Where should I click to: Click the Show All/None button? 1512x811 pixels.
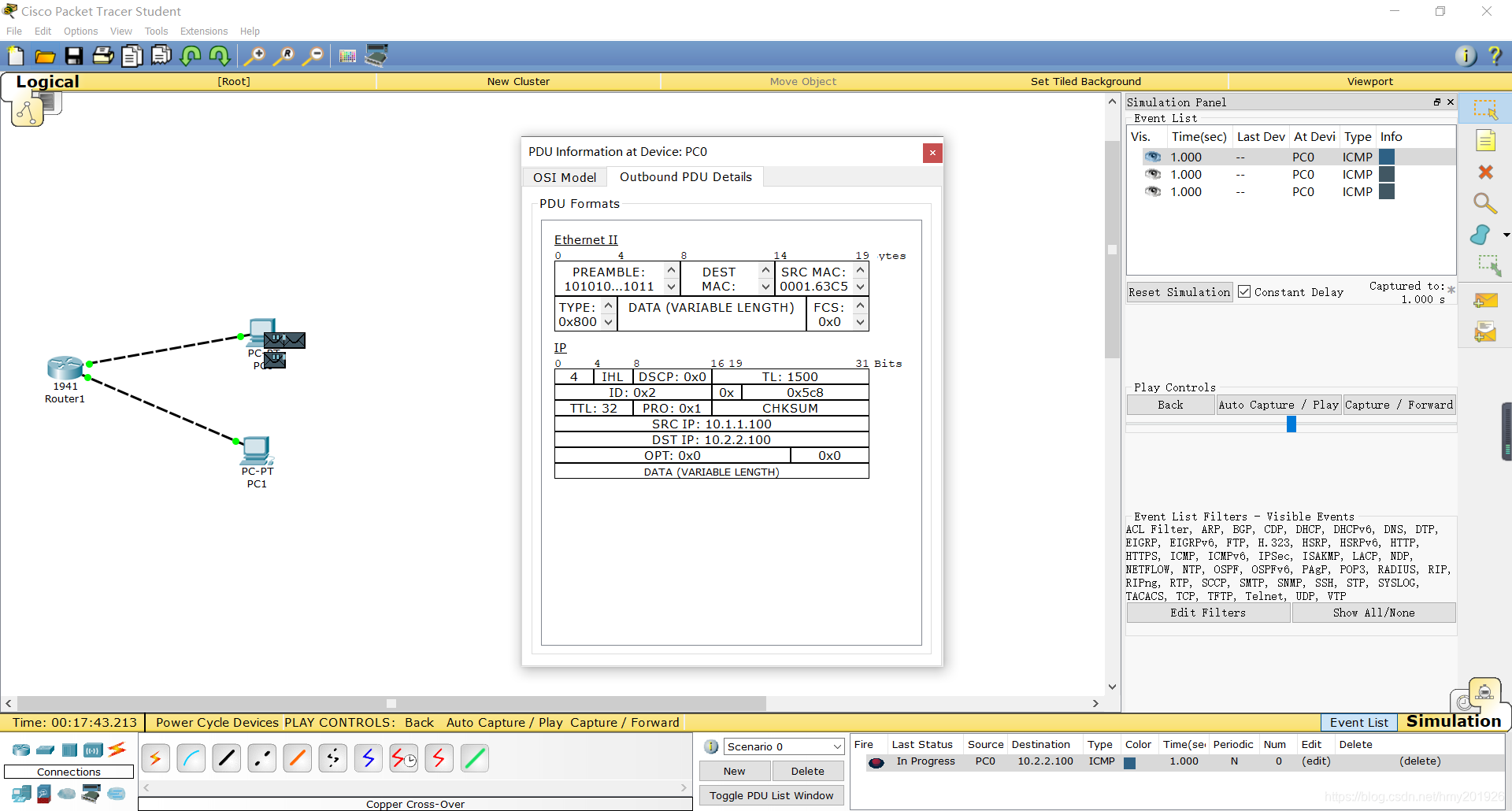tap(1373, 613)
